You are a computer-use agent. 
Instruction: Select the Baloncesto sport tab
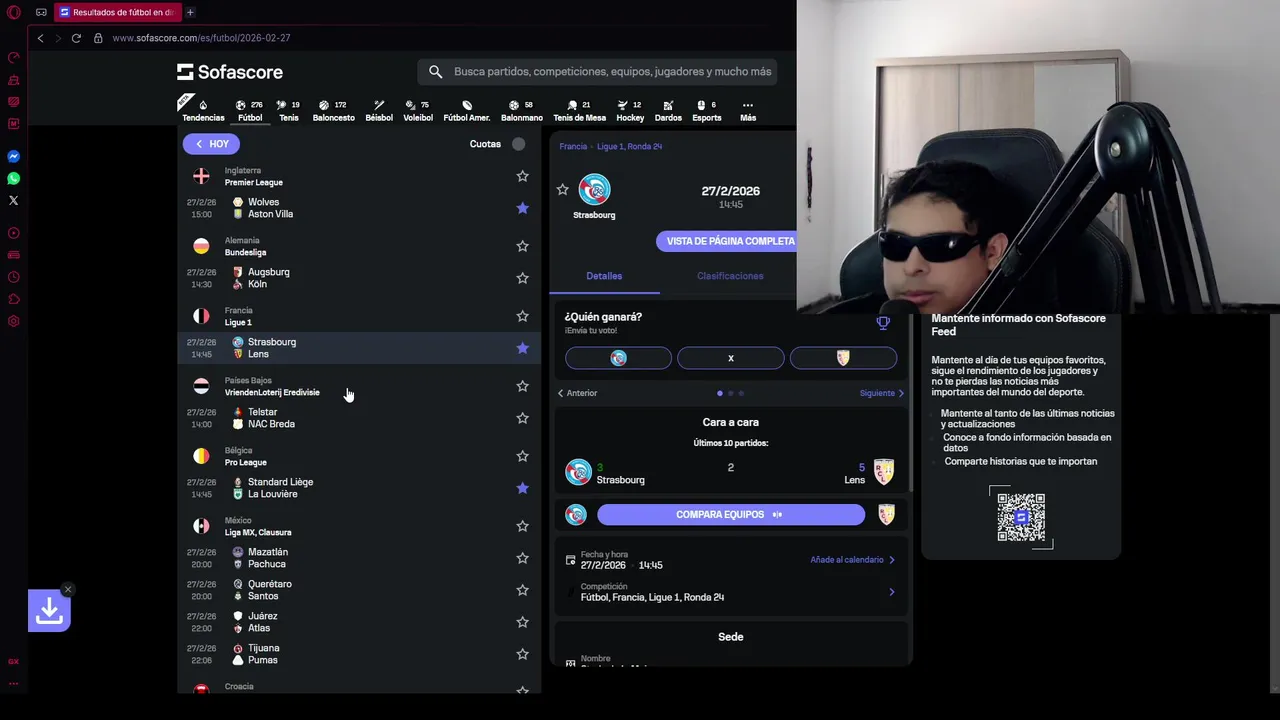click(334, 110)
